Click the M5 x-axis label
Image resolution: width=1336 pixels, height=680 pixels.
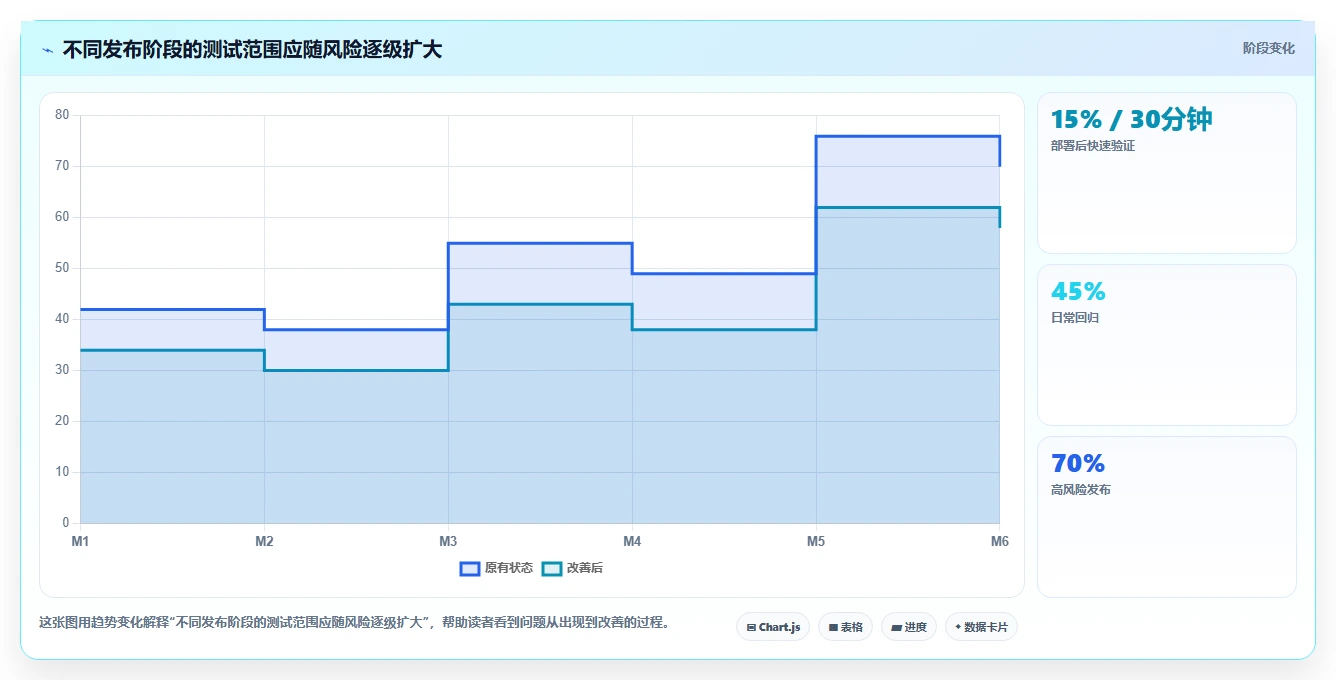tap(816, 541)
